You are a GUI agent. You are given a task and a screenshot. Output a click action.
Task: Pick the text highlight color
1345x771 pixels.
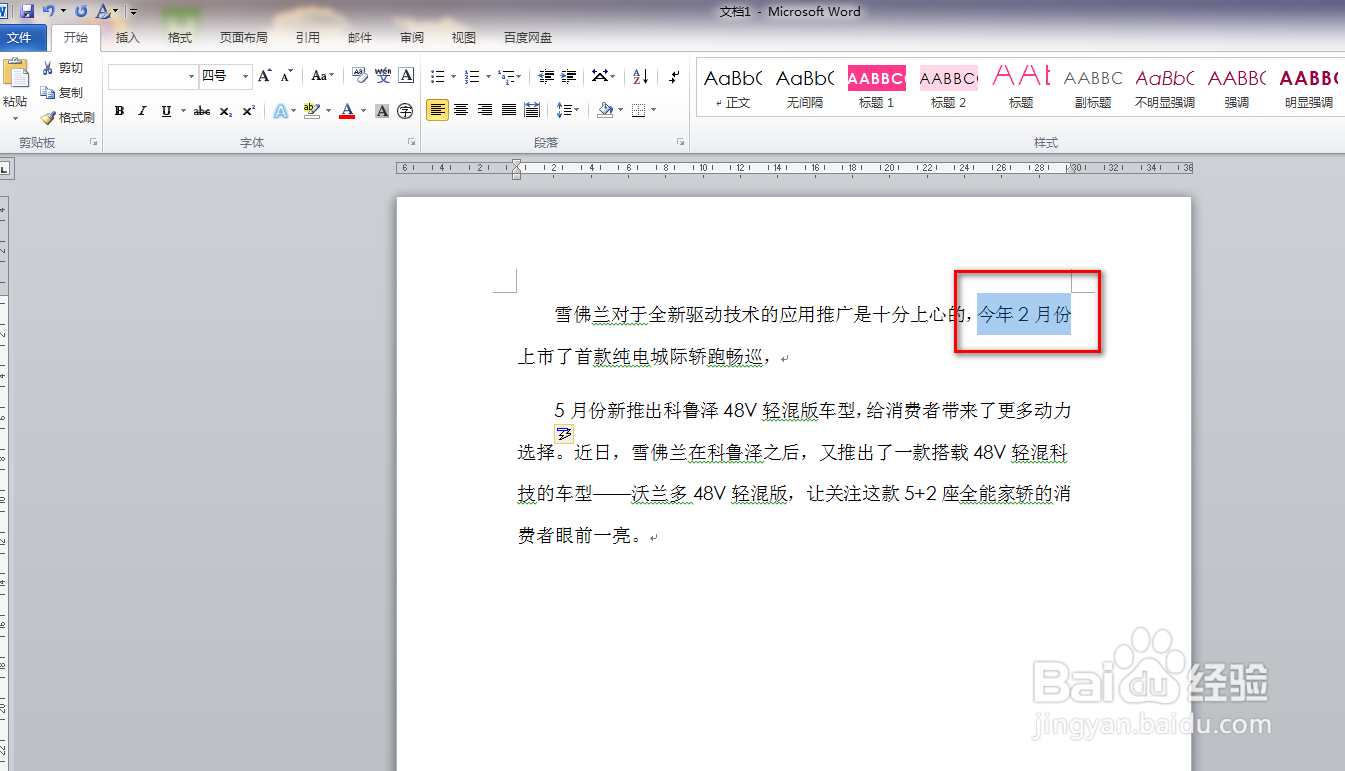[x=311, y=111]
